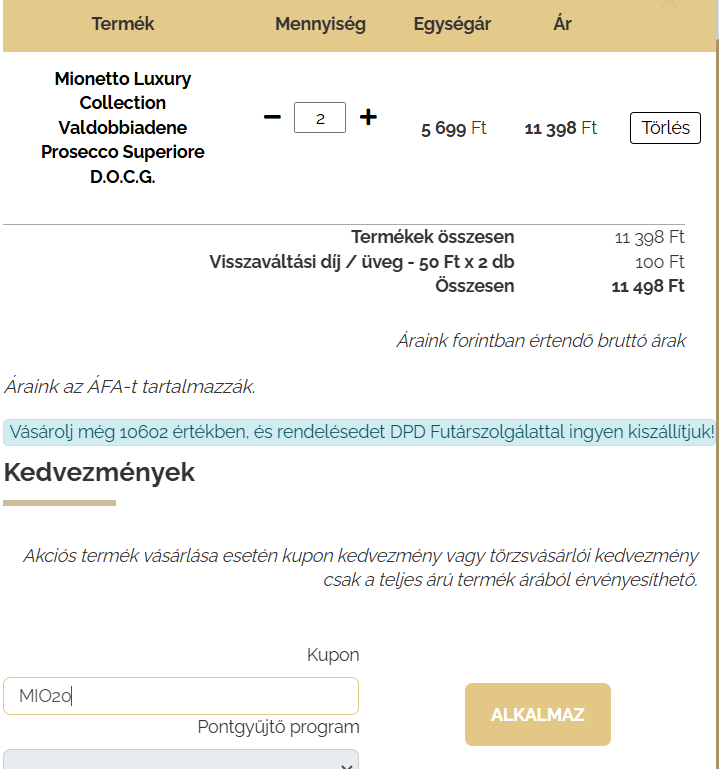Viewport: 719px width, 773px height.
Task: Decrease quantity with the minus icon
Action: (272, 117)
